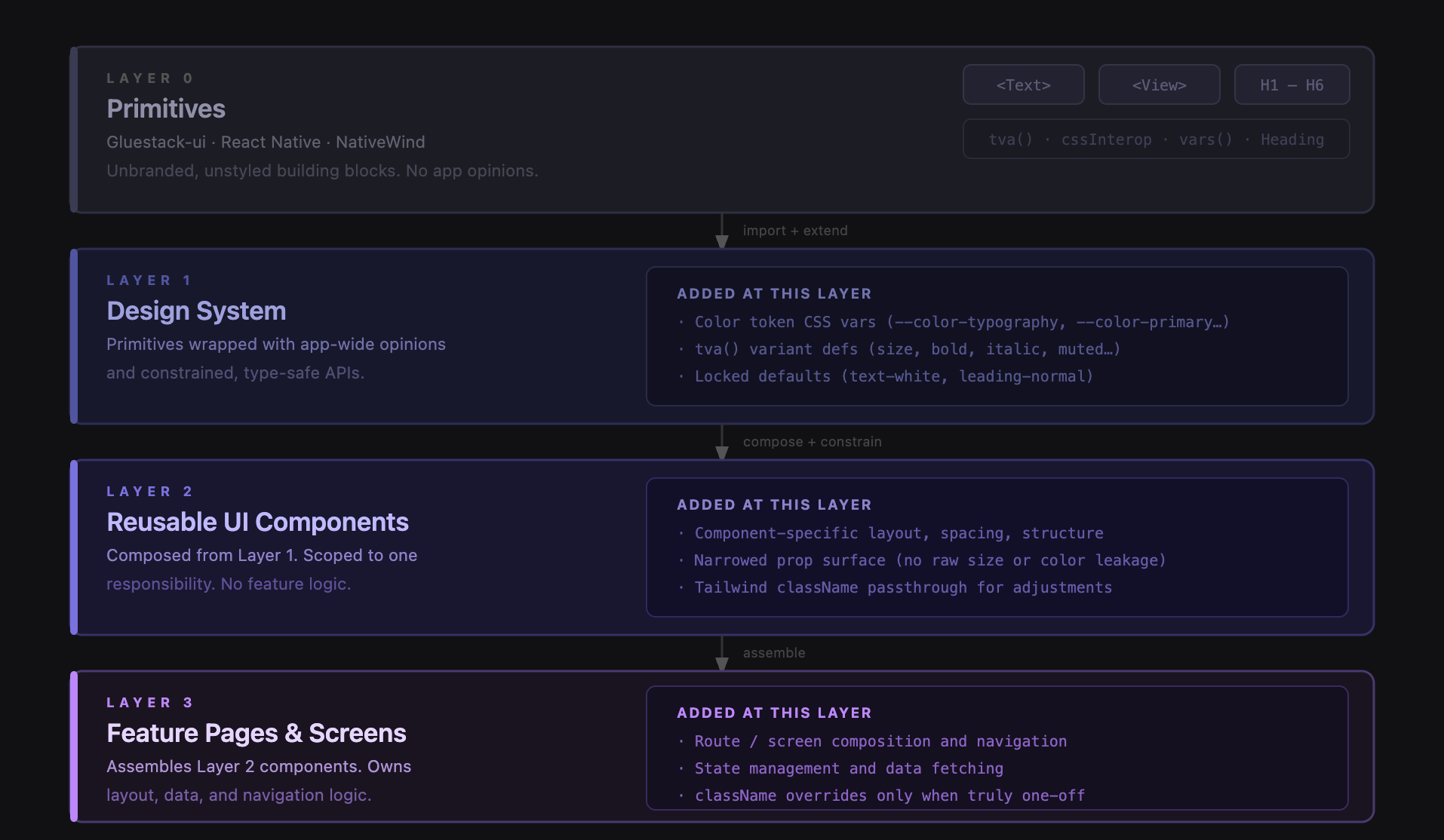Image resolution: width=1444 pixels, height=840 pixels.
Task: Click 'ADDED AT THIS LAYER' in Layer 1
Action: 774,294
